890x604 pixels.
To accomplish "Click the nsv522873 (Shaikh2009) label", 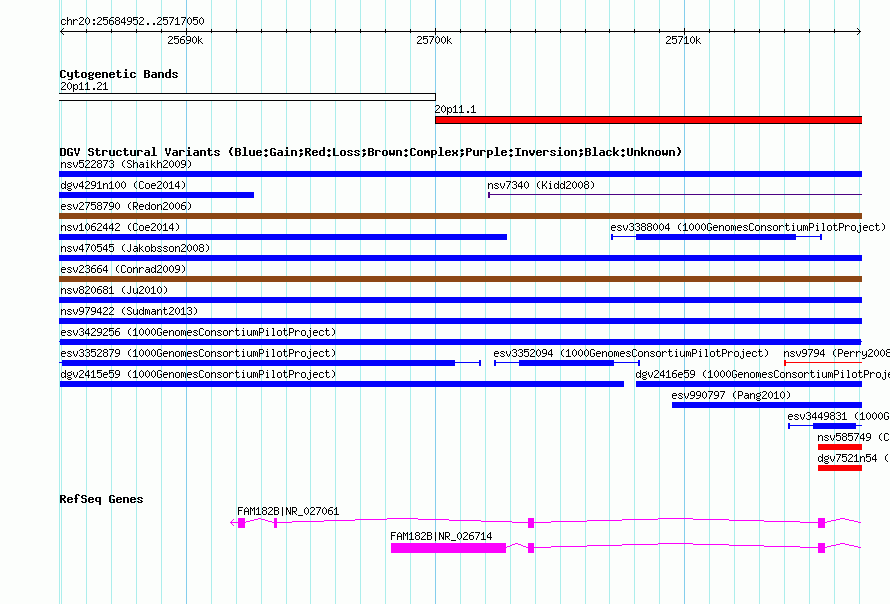I will 126,164.
